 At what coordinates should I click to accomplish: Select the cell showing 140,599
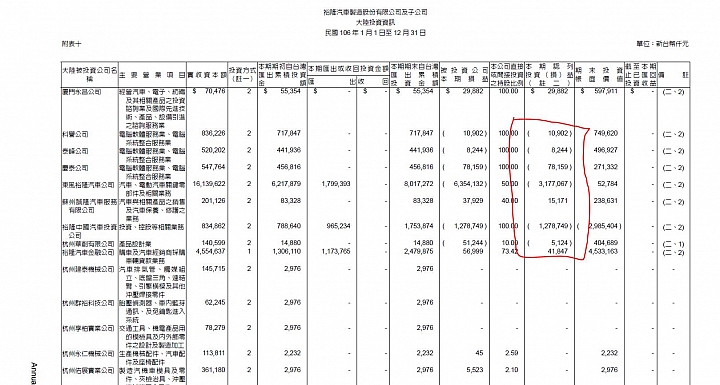click(x=214, y=243)
